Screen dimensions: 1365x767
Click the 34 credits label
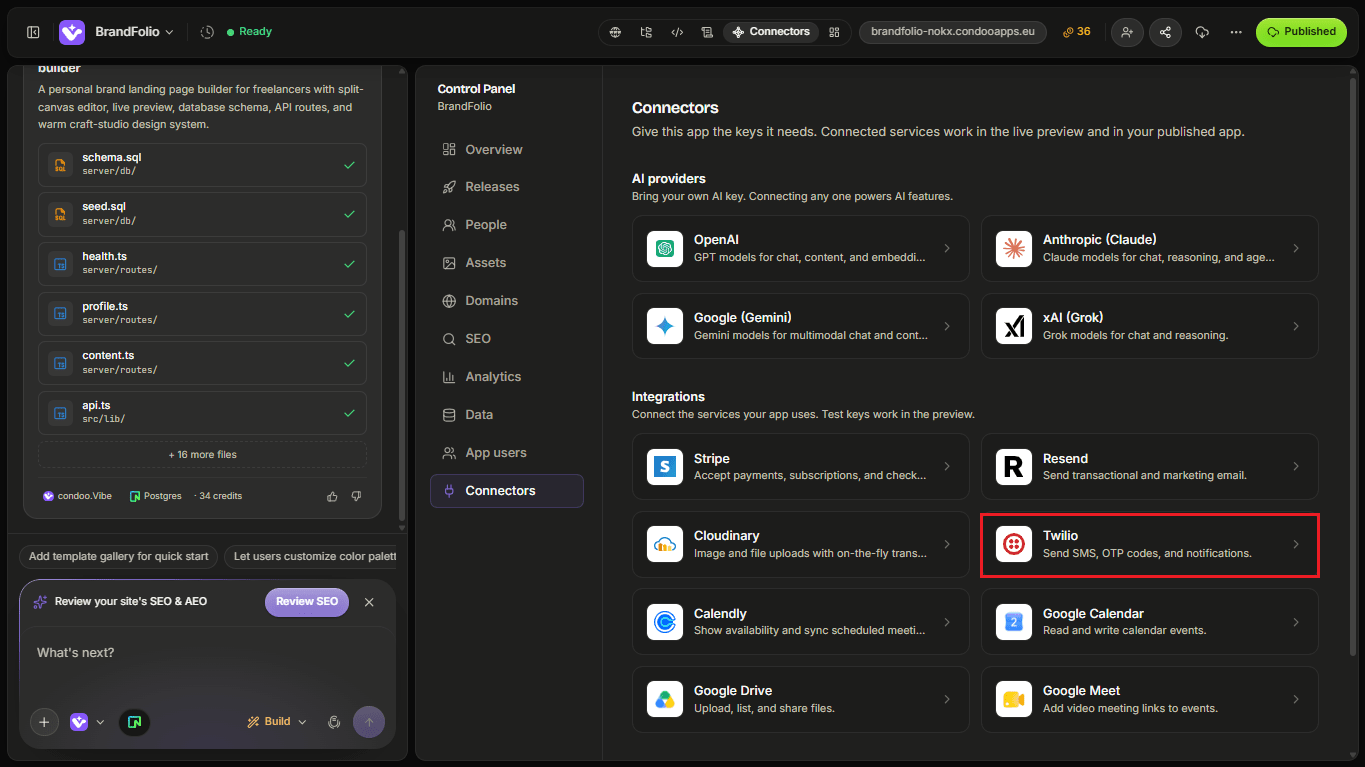(220, 496)
